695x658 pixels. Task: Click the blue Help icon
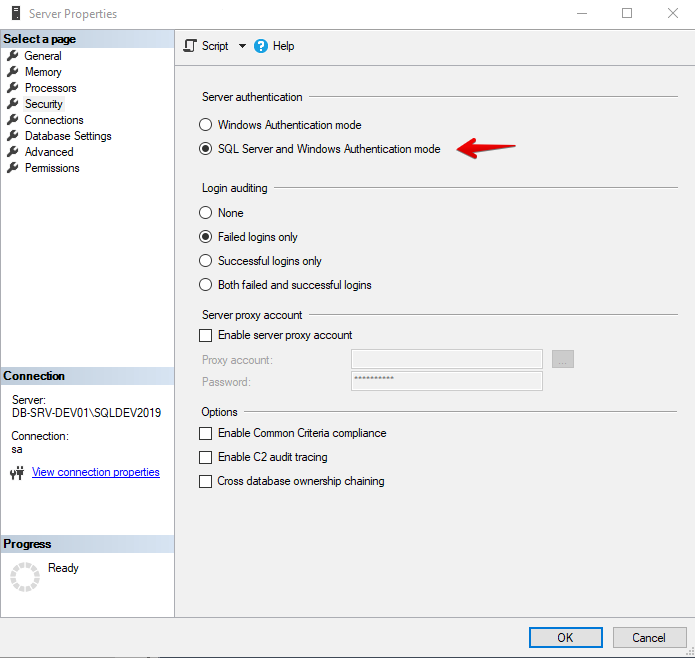[262, 46]
